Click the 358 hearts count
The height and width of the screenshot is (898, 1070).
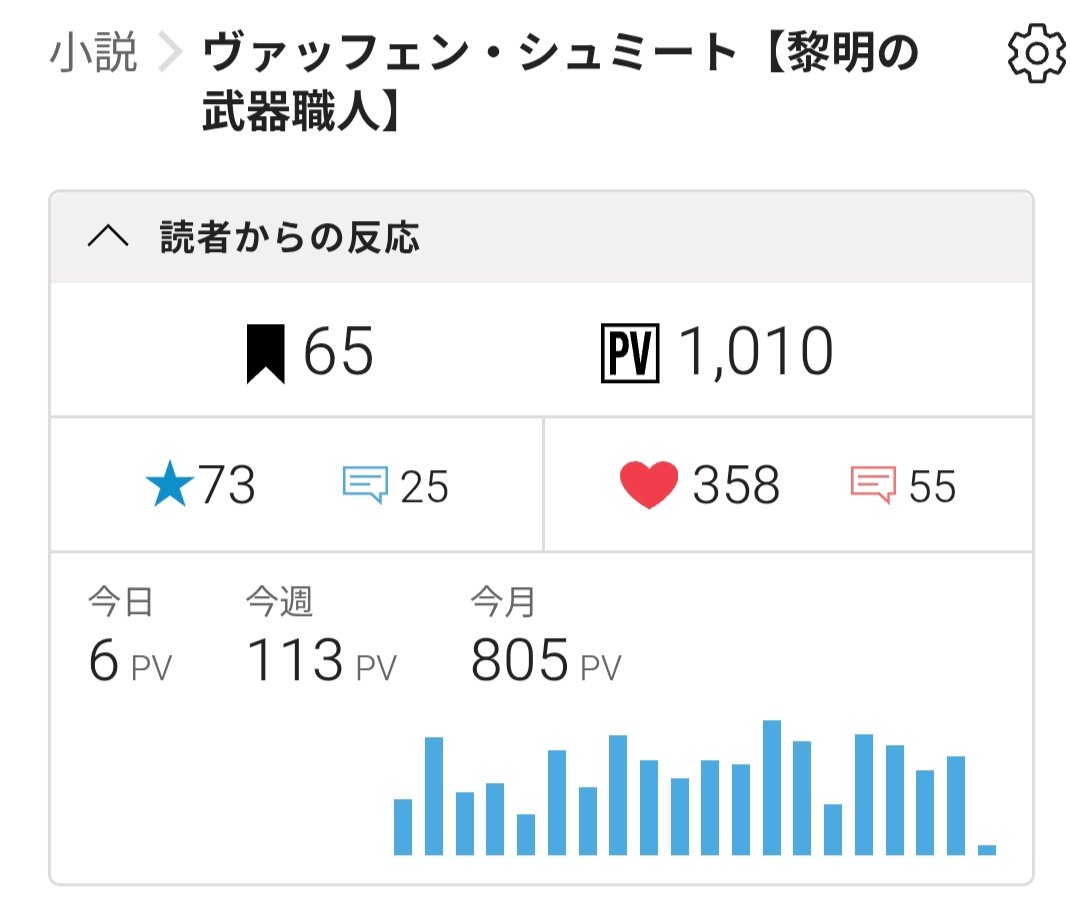[x=736, y=485]
